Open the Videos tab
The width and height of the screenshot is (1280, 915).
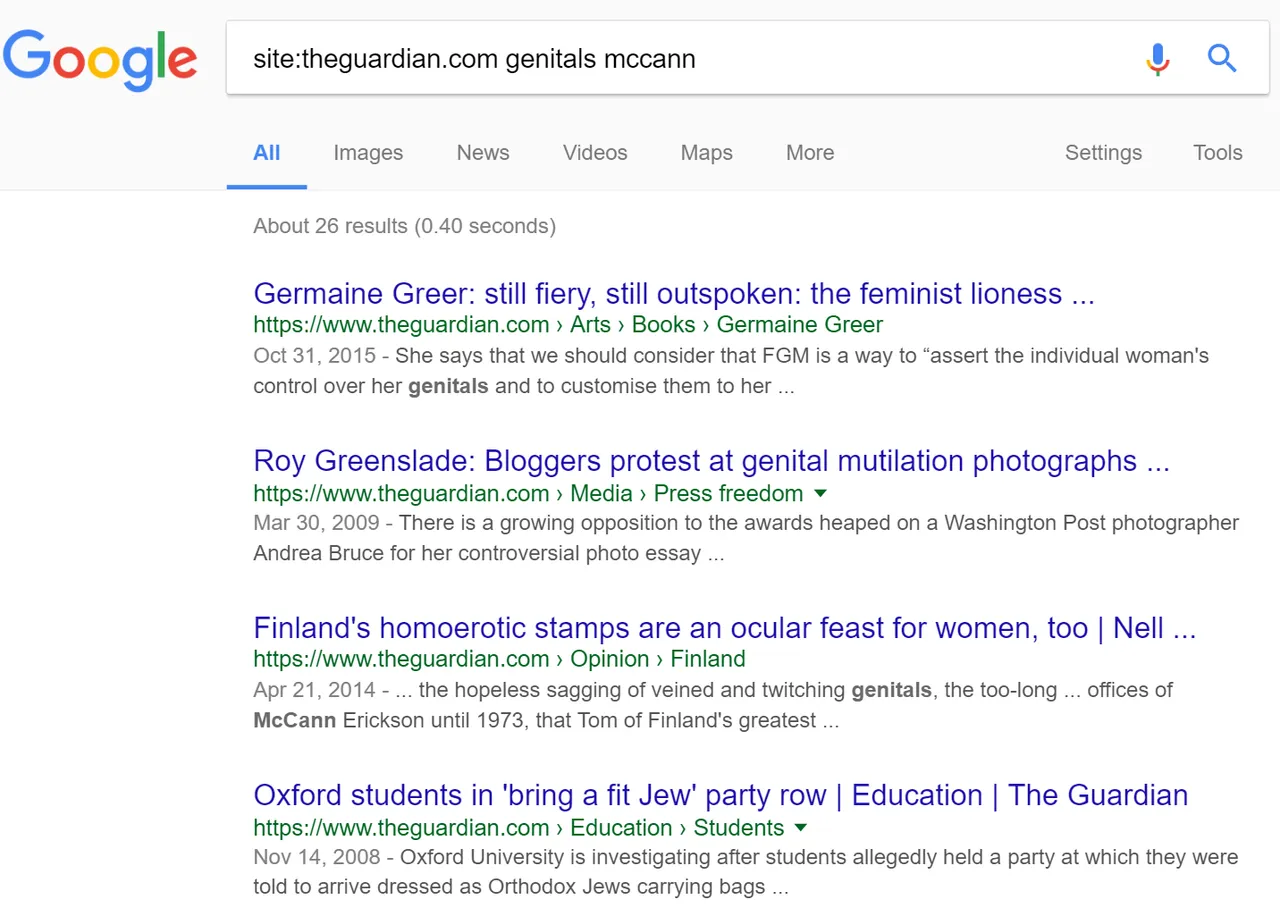(595, 153)
